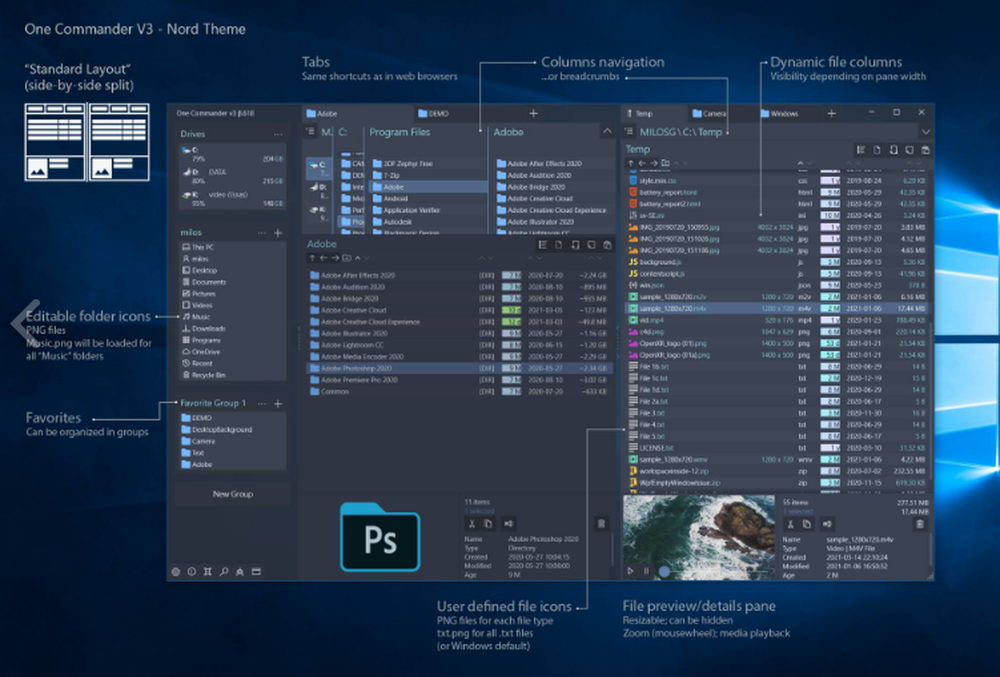Image resolution: width=1000 pixels, height=677 pixels.
Task: Open the settings gear in bottom sidebar
Action: pyautogui.click(x=176, y=572)
